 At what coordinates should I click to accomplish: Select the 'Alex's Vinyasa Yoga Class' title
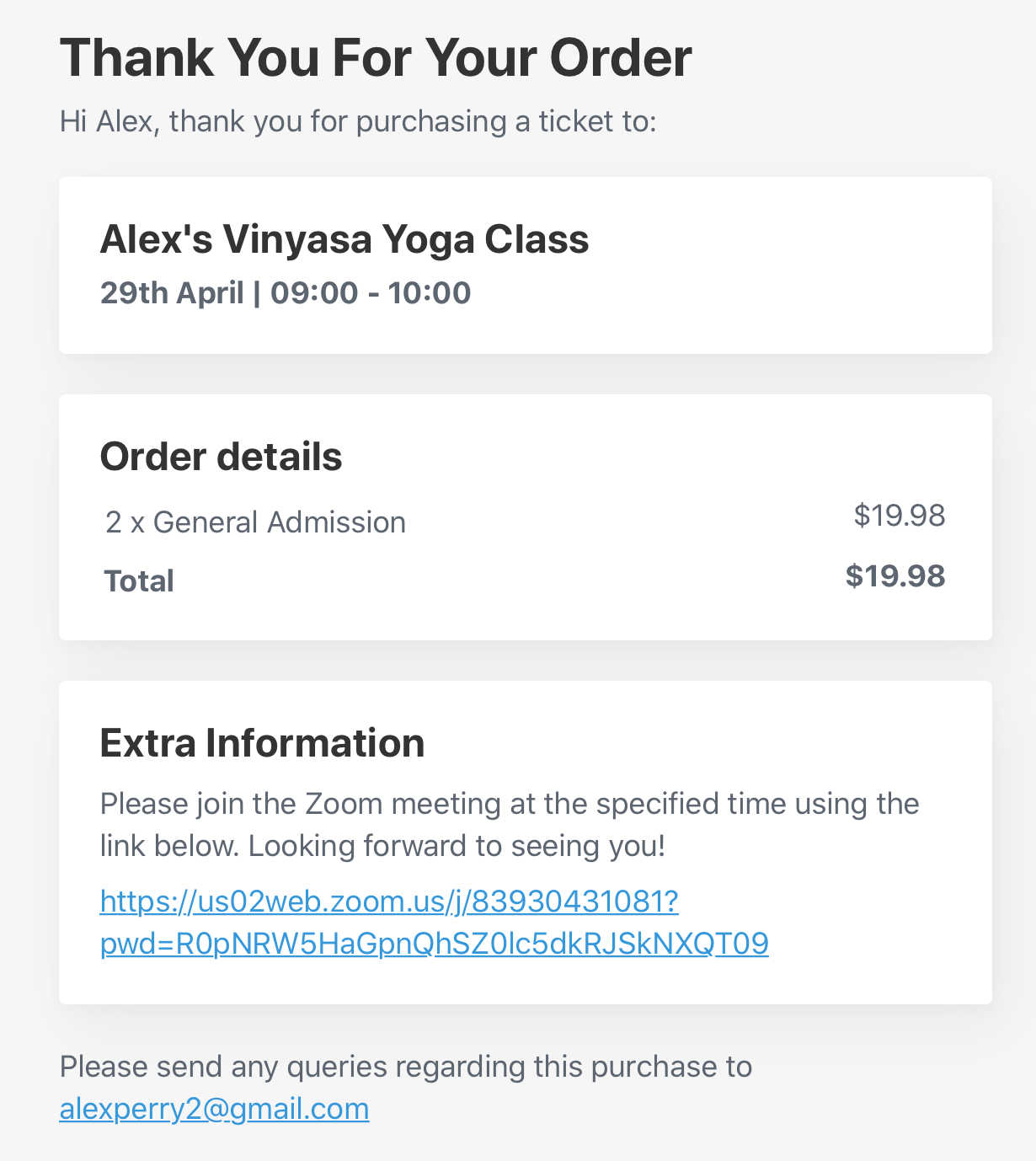tap(344, 239)
